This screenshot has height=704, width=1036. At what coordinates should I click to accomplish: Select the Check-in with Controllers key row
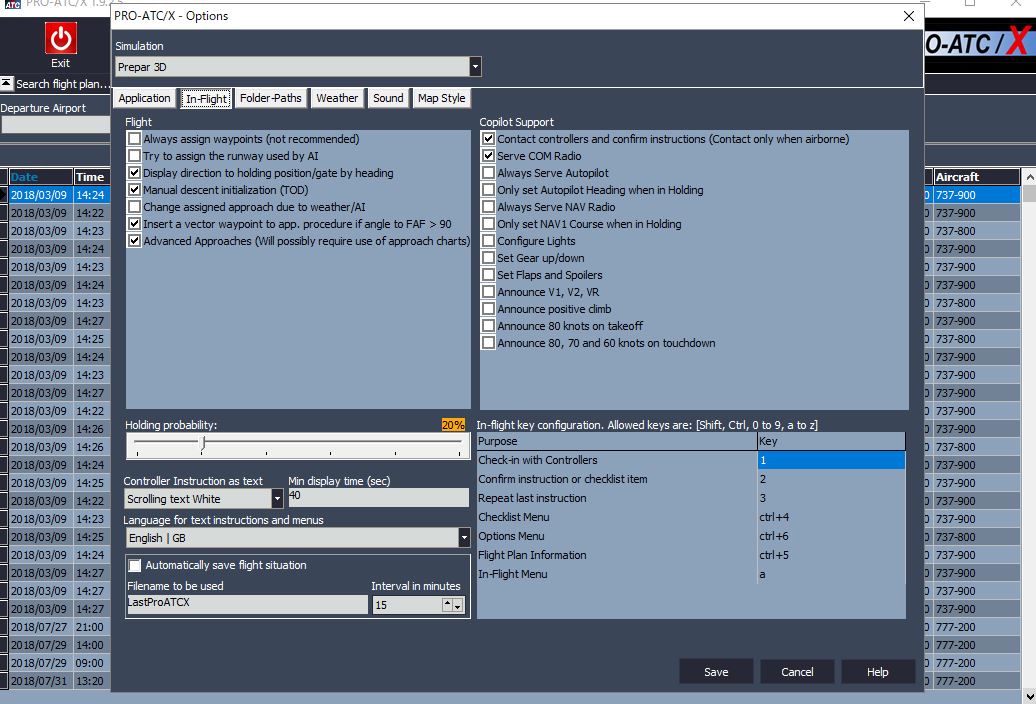(x=691, y=460)
